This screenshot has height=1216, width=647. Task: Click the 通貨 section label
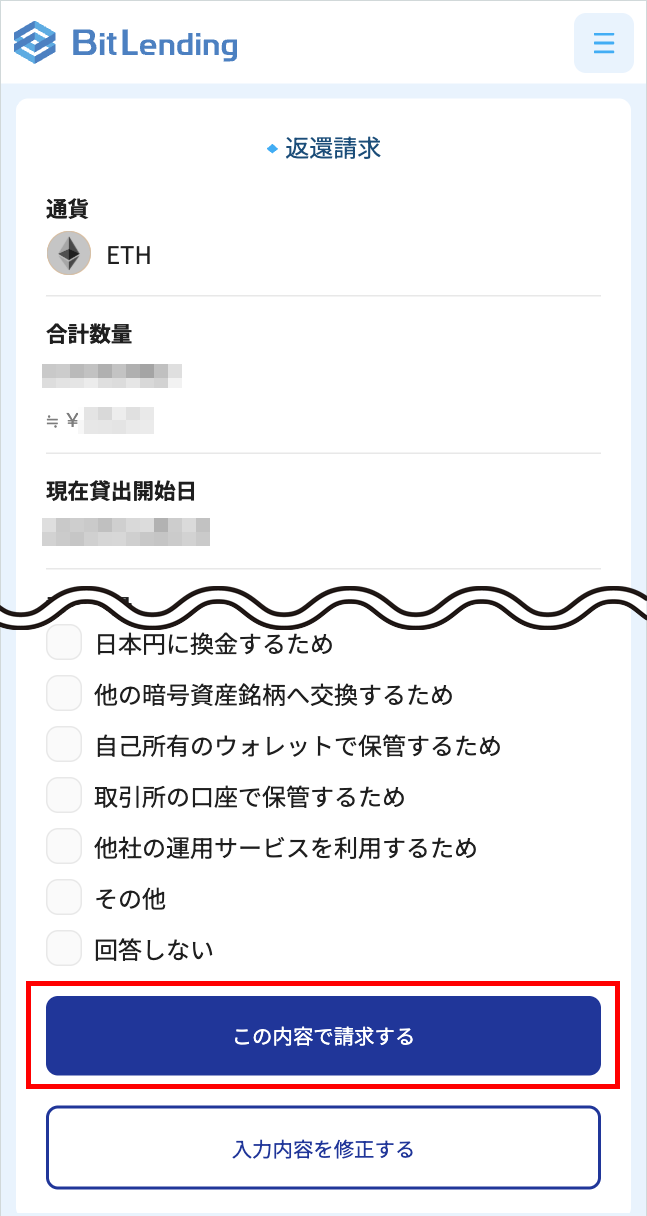pos(67,208)
